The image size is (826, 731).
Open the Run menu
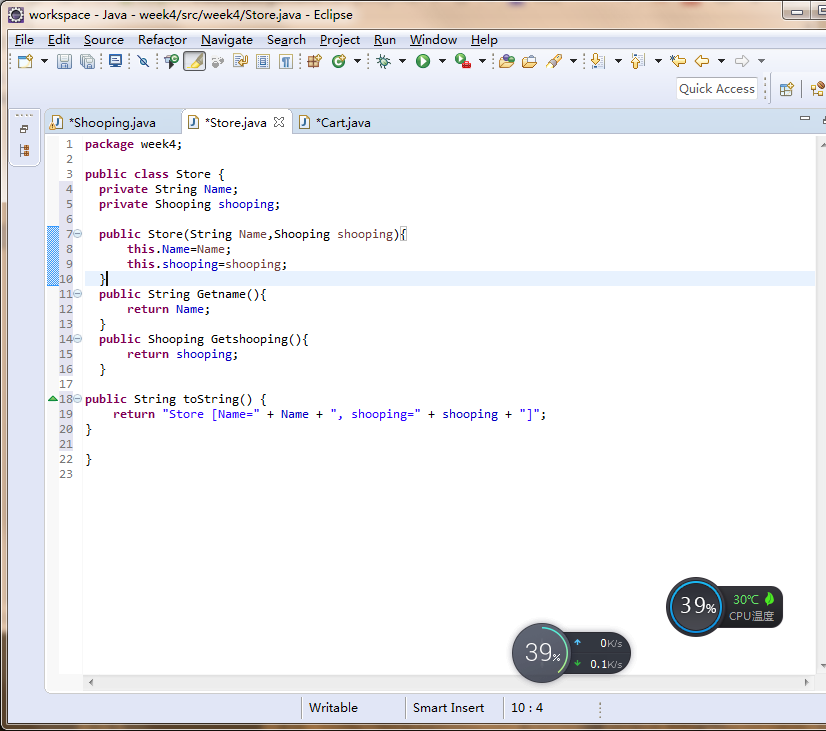click(x=385, y=40)
